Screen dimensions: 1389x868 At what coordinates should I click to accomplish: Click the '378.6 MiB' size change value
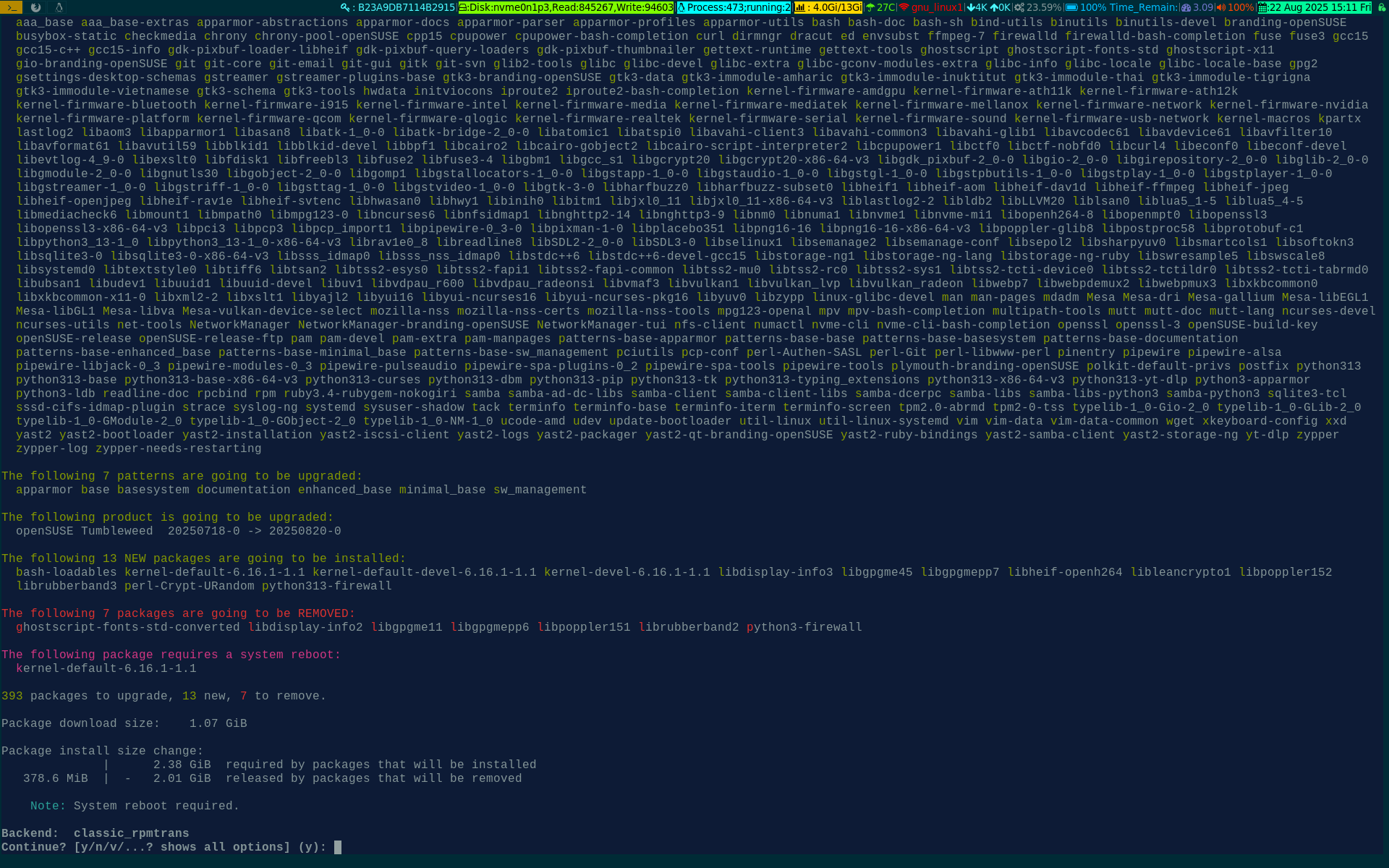click(55, 778)
